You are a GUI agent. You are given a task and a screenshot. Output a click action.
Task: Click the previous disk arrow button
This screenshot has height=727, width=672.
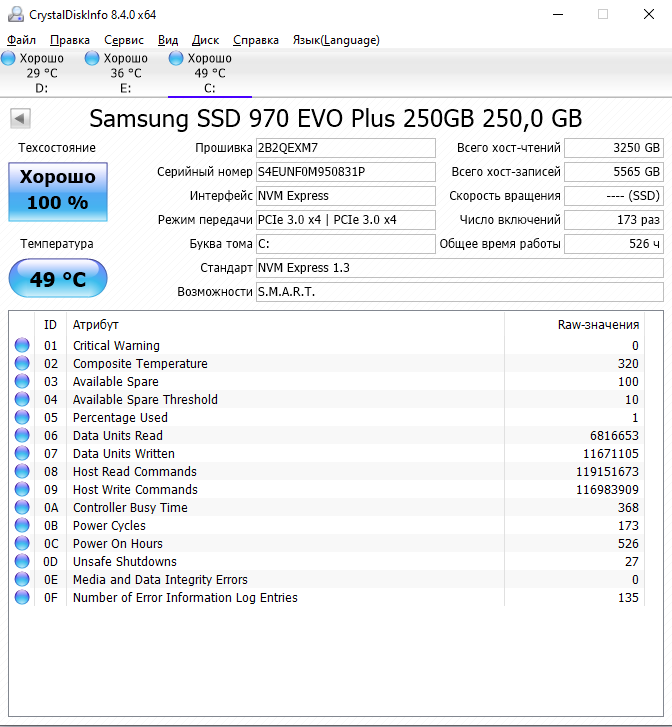pyautogui.click(x=20, y=119)
